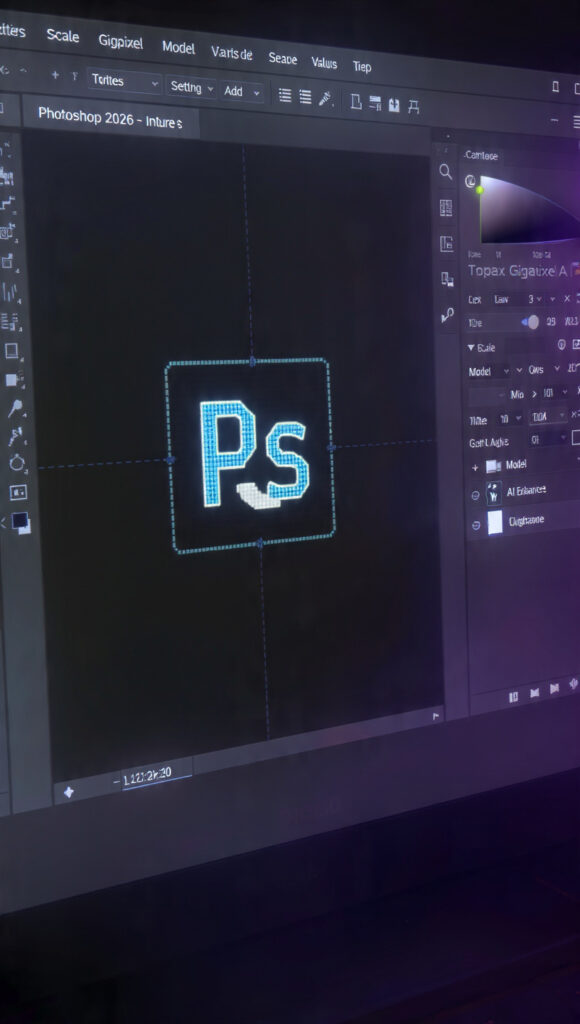Click the magnifier search icon in side strip
Screen dimensions: 580x1024
[x=445, y=172]
